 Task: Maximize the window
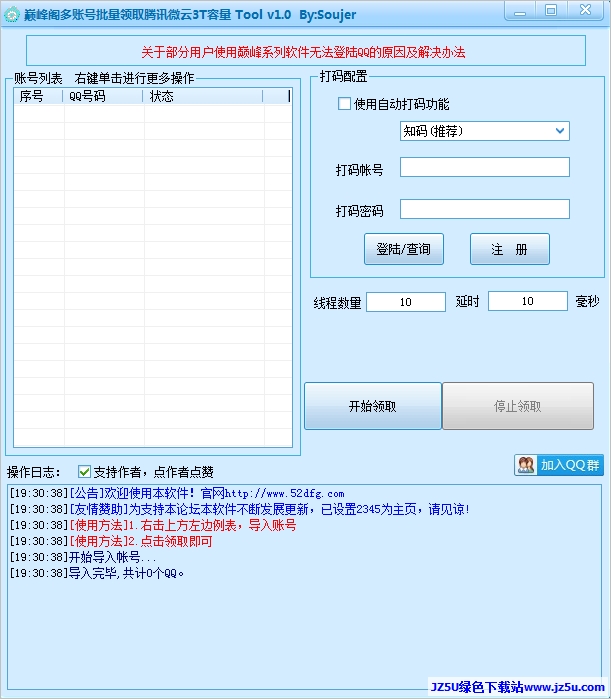551,10
